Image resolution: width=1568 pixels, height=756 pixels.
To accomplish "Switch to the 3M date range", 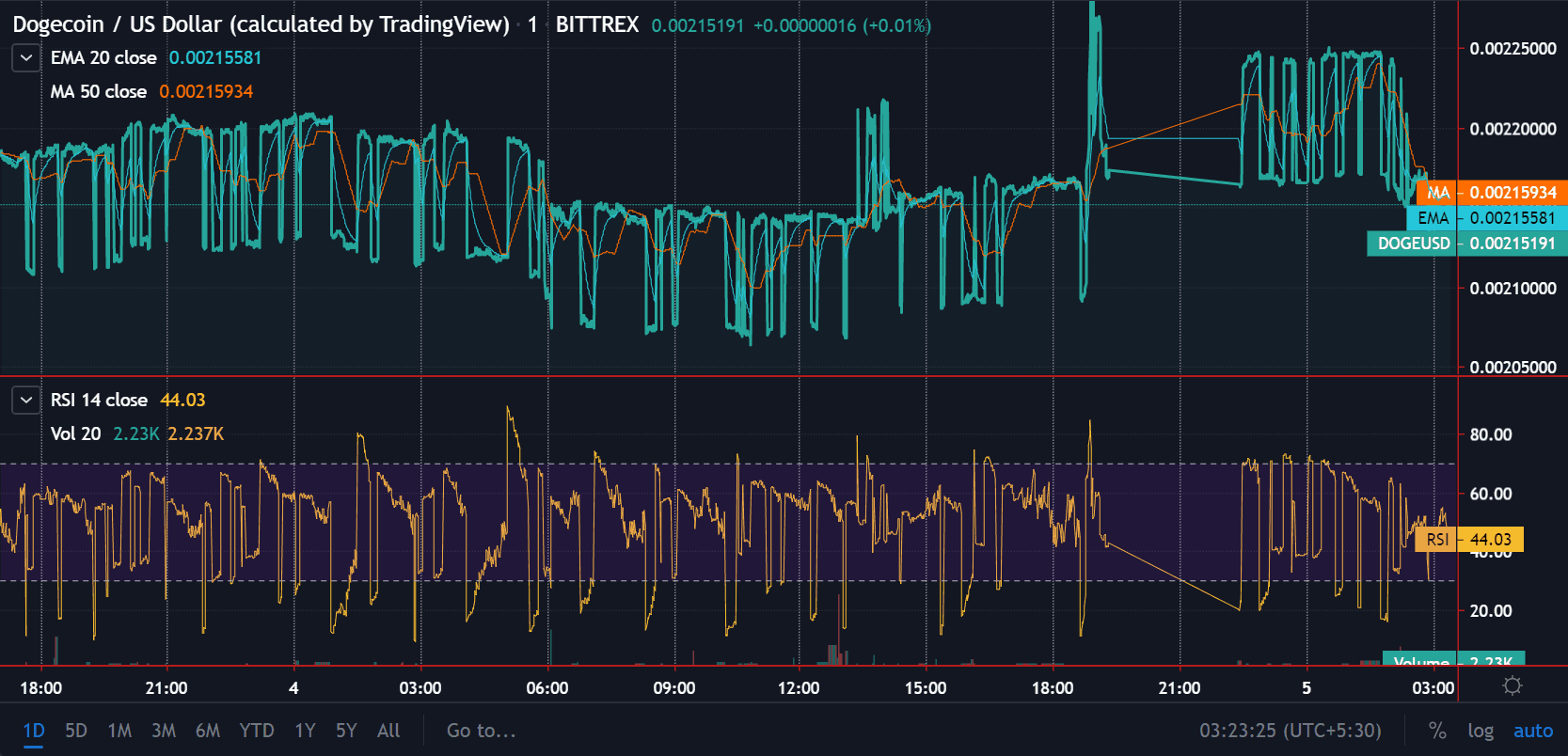I will (x=164, y=731).
